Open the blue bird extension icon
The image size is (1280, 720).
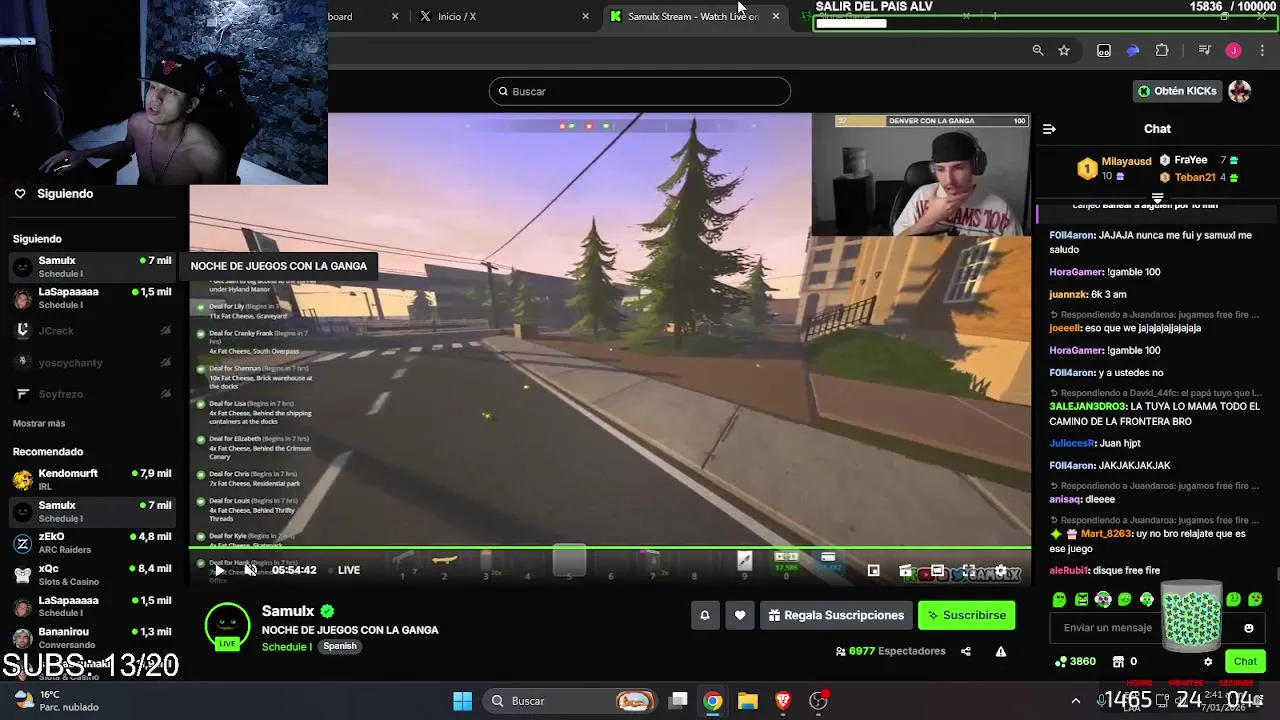(x=1133, y=50)
